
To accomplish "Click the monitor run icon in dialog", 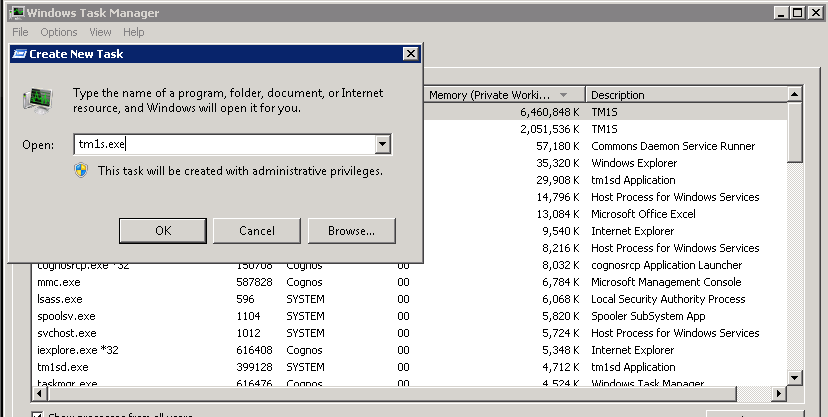I will coord(37,100).
